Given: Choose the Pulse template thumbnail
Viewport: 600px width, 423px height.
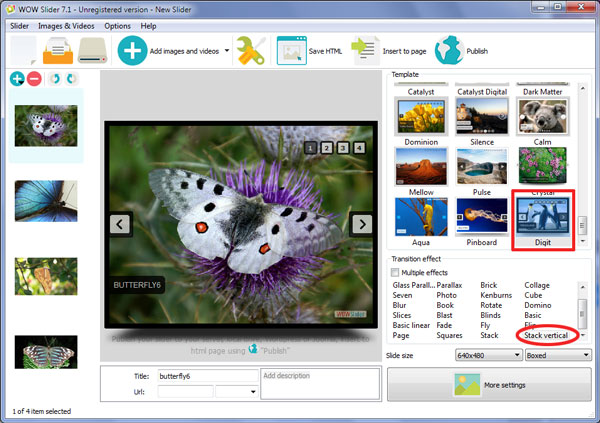Looking at the screenshot, I should [x=482, y=166].
